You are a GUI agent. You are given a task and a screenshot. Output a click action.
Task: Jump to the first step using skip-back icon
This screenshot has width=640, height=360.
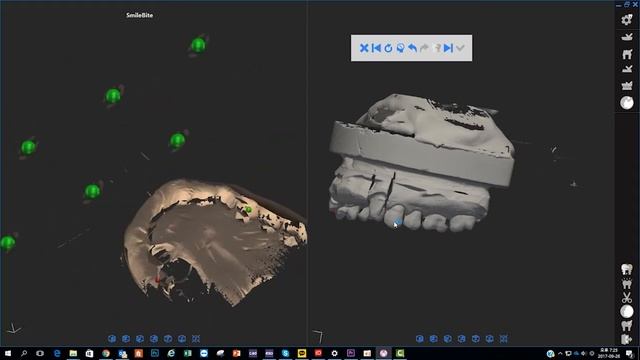pos(376,48)
